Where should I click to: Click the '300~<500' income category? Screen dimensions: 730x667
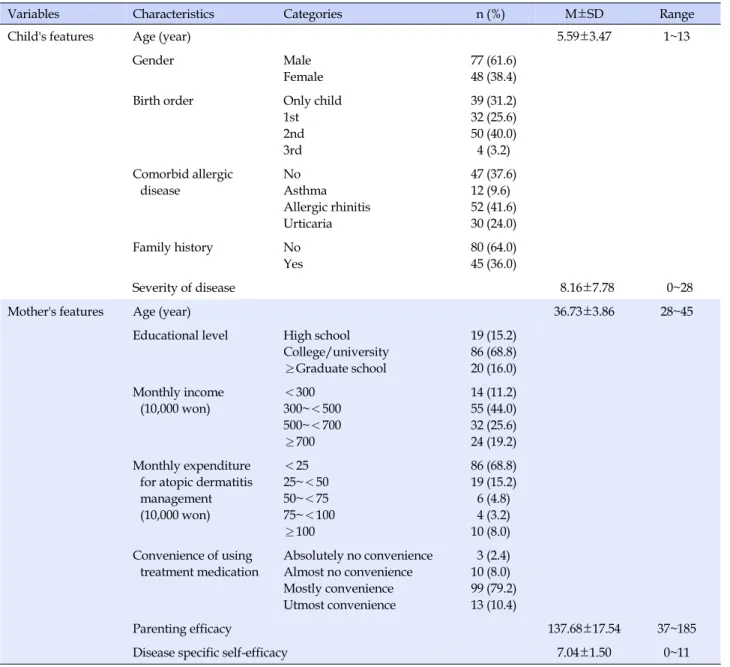click(312, 409)
